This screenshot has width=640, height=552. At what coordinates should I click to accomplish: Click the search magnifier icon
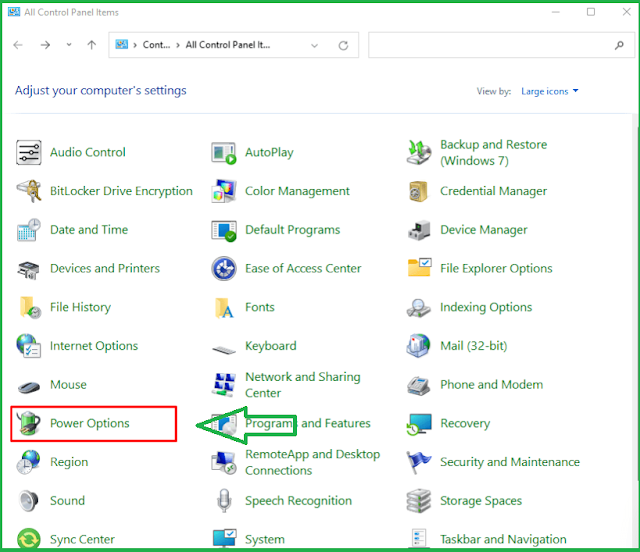click(x=619, y=45)
